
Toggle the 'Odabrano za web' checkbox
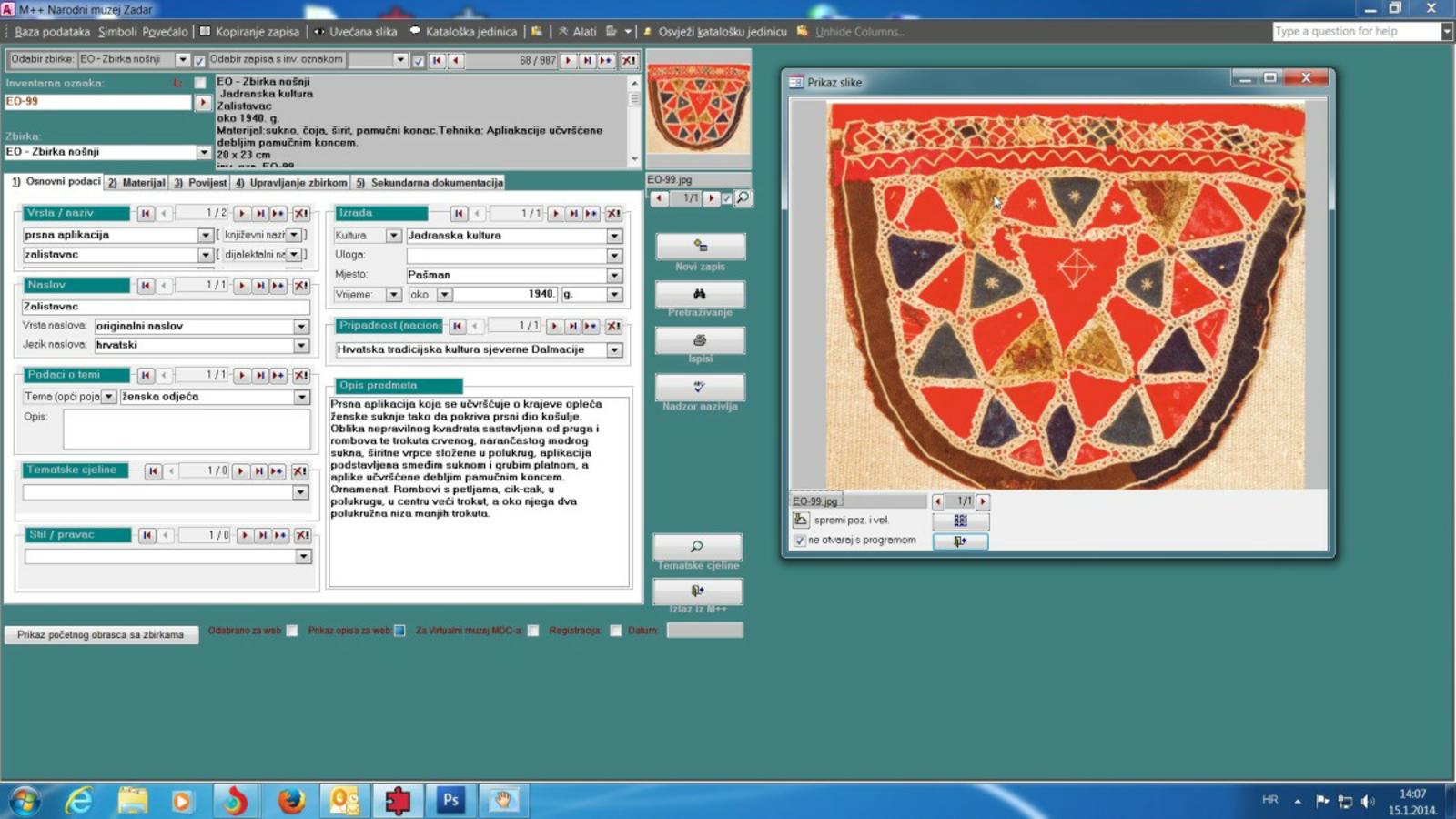(292, 631)
